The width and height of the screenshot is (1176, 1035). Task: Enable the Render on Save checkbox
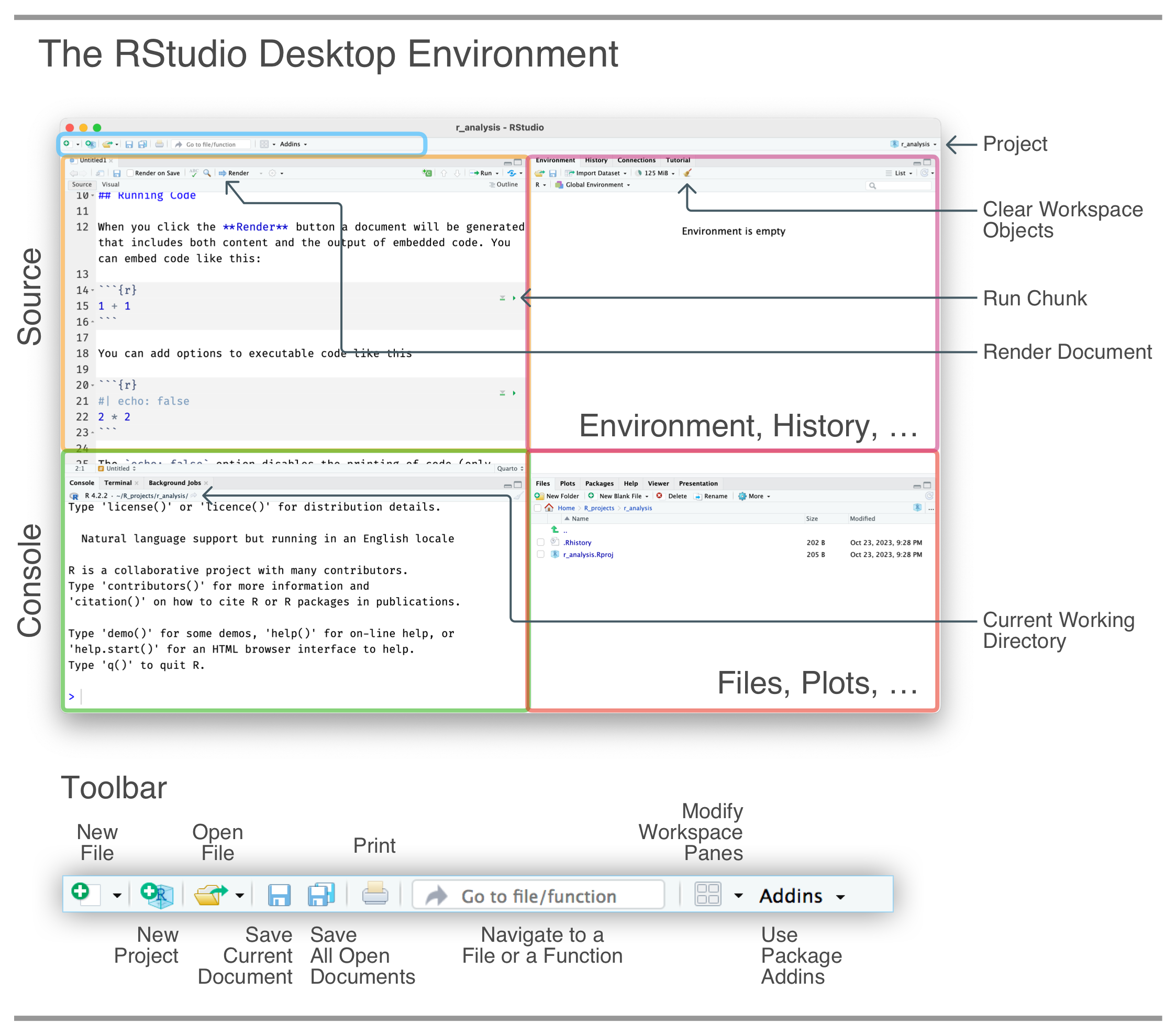[130, 173]
